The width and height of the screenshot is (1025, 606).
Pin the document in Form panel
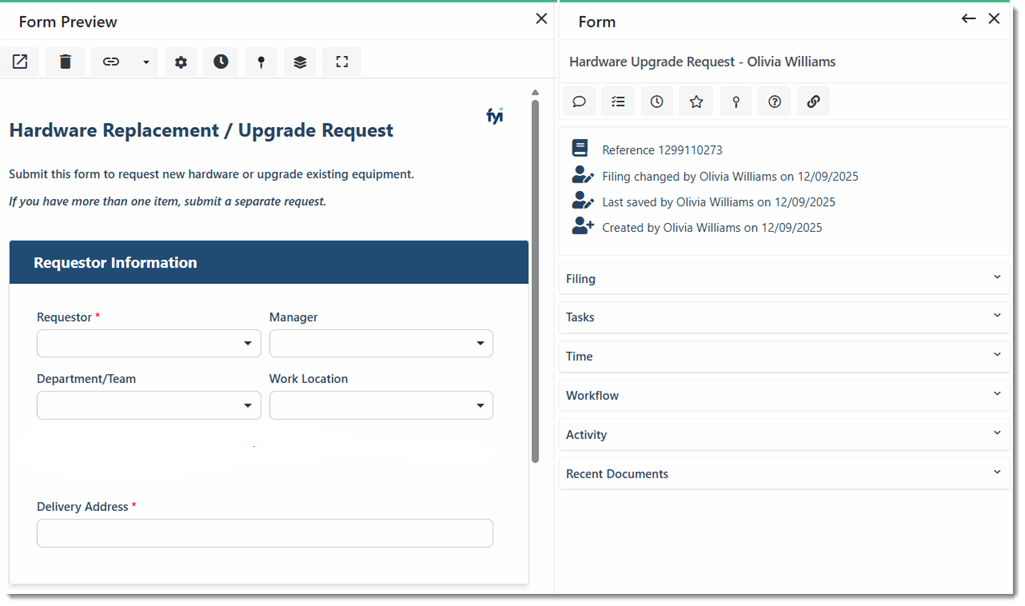(x=736, y=101)
